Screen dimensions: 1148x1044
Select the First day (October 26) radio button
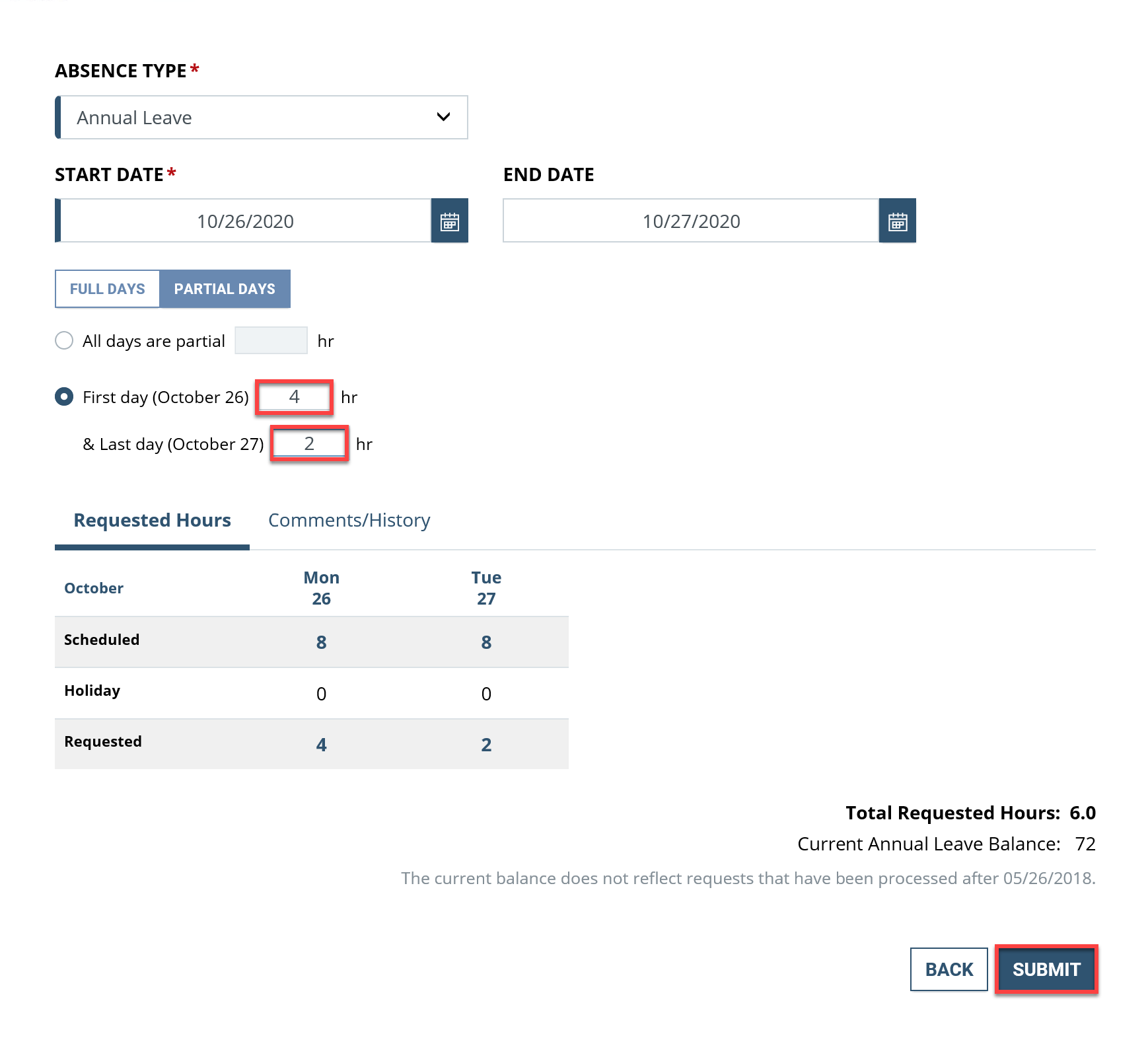[x=64, y=397]
